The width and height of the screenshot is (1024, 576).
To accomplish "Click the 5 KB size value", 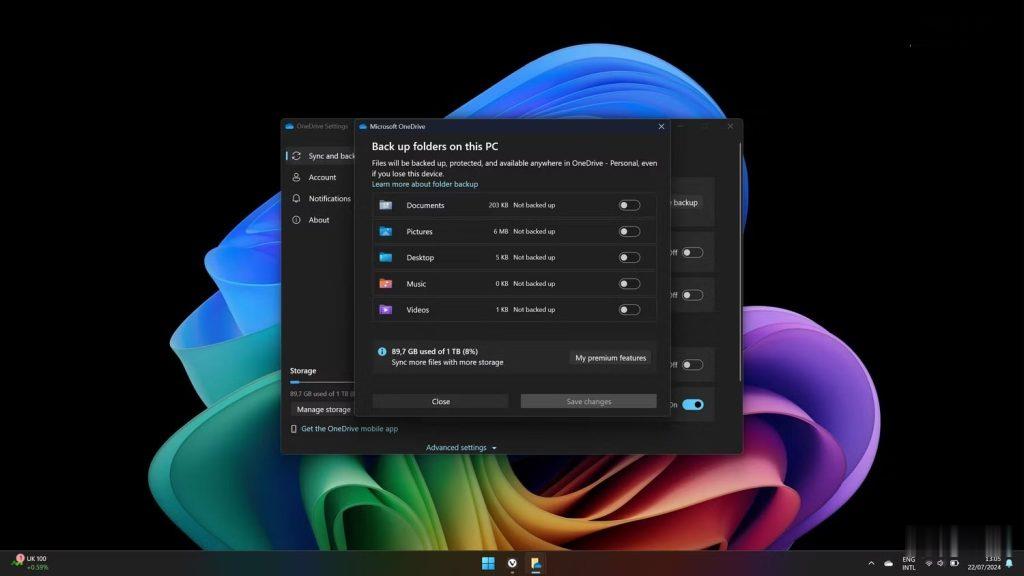I will coord(502,257).
